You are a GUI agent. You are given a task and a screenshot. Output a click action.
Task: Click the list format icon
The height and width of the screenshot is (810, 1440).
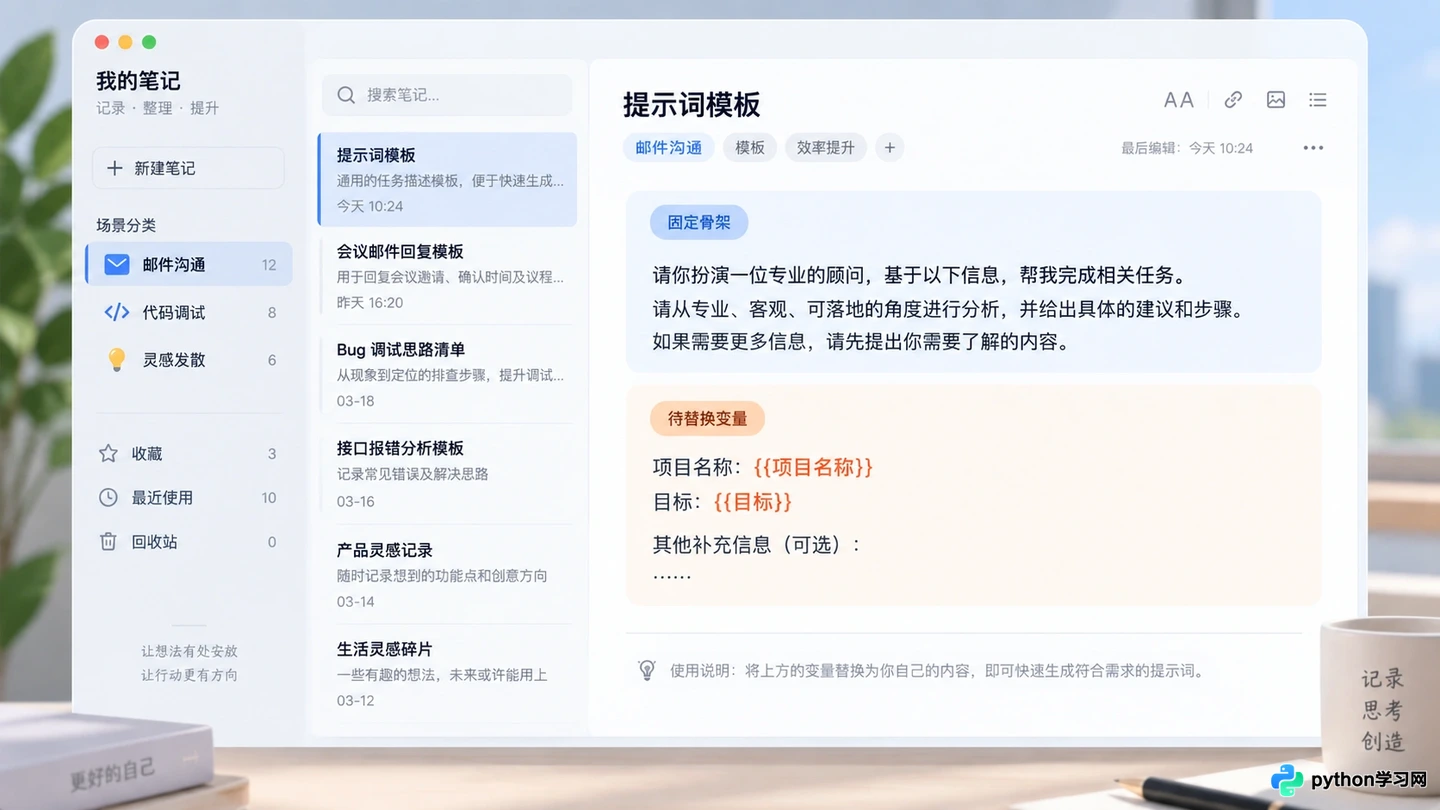pos(1318,100)
